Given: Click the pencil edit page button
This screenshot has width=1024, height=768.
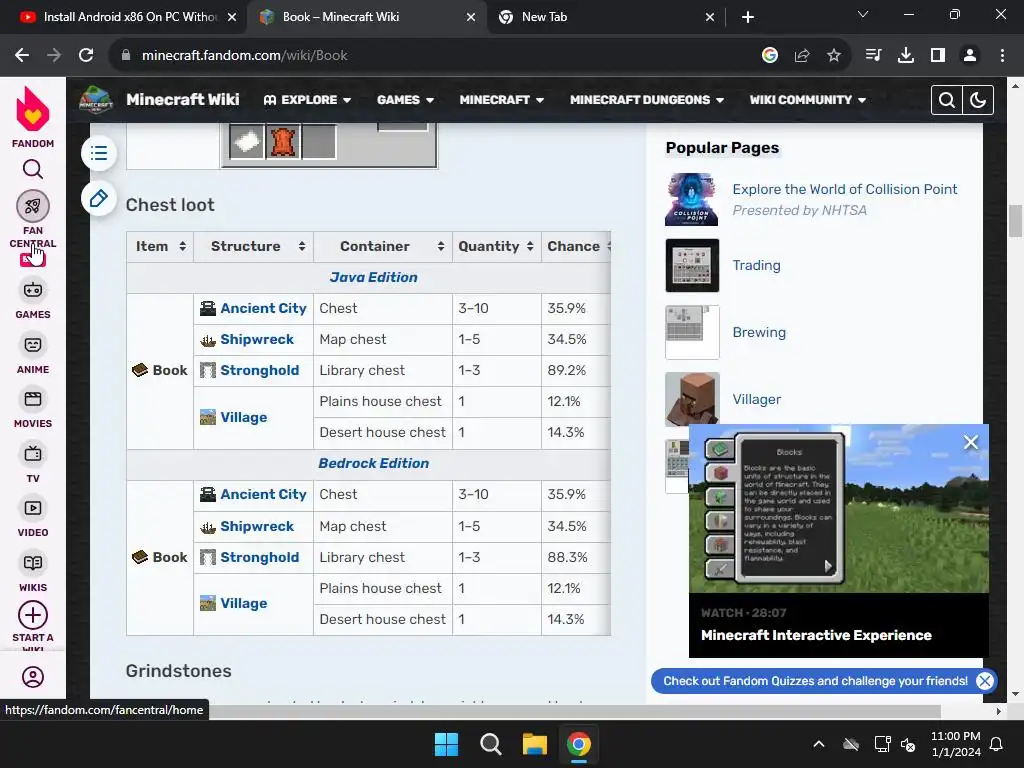Looking at the screenshot, I should click(x=99, y=199).
